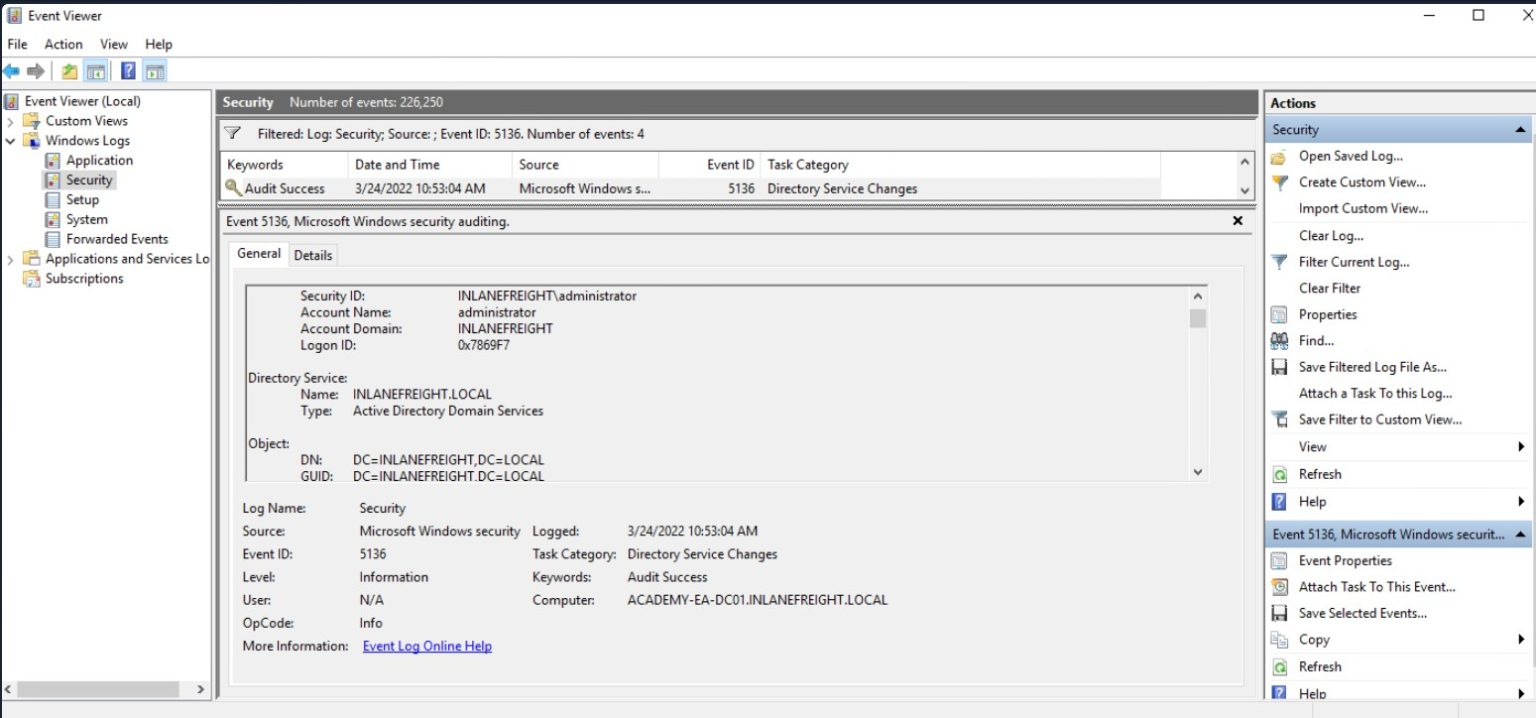The height and width of the screenshot is (718, 1536).
Task: Click the Create Custom View funnel icon
Action: tap(1279, 183)
